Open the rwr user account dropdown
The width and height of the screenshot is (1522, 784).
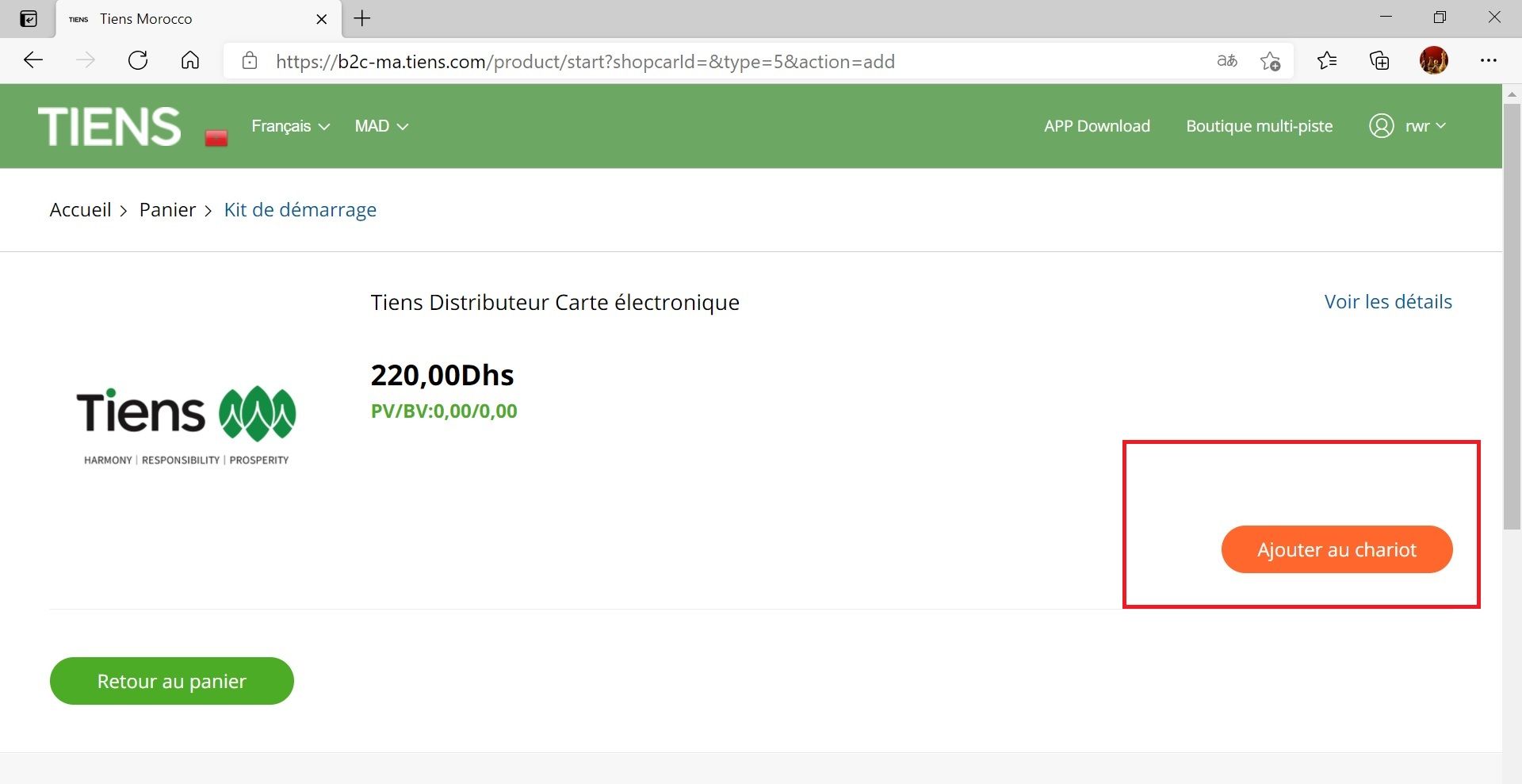pos(1408,126)
